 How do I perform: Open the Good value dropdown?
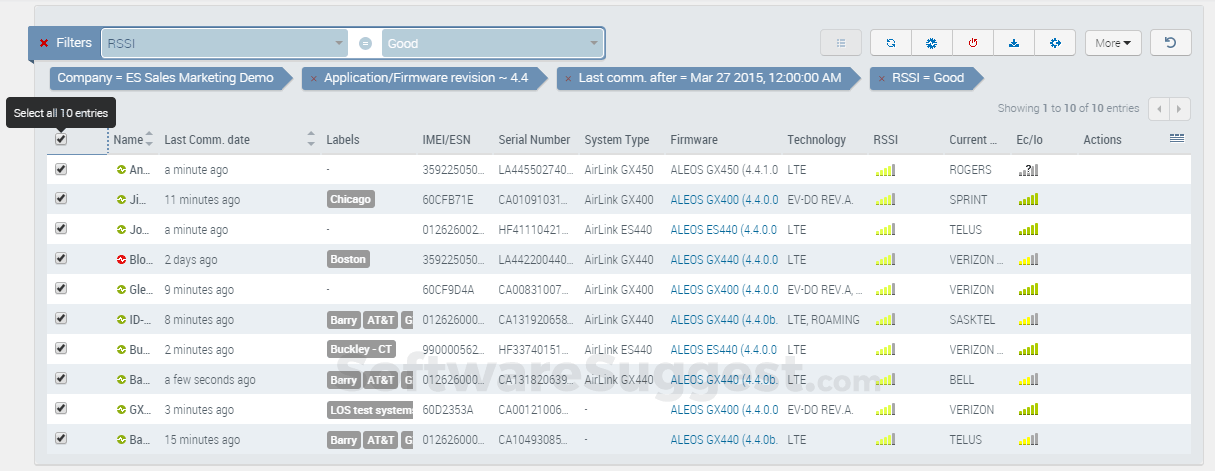click(492, 43)
